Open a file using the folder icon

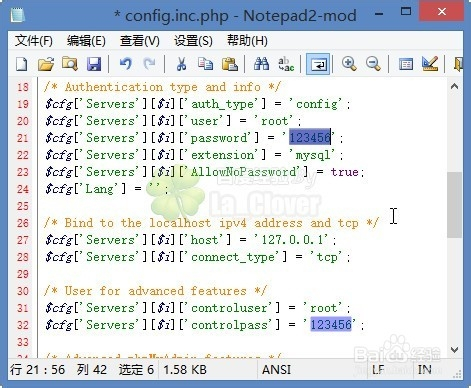coord(46,64)
